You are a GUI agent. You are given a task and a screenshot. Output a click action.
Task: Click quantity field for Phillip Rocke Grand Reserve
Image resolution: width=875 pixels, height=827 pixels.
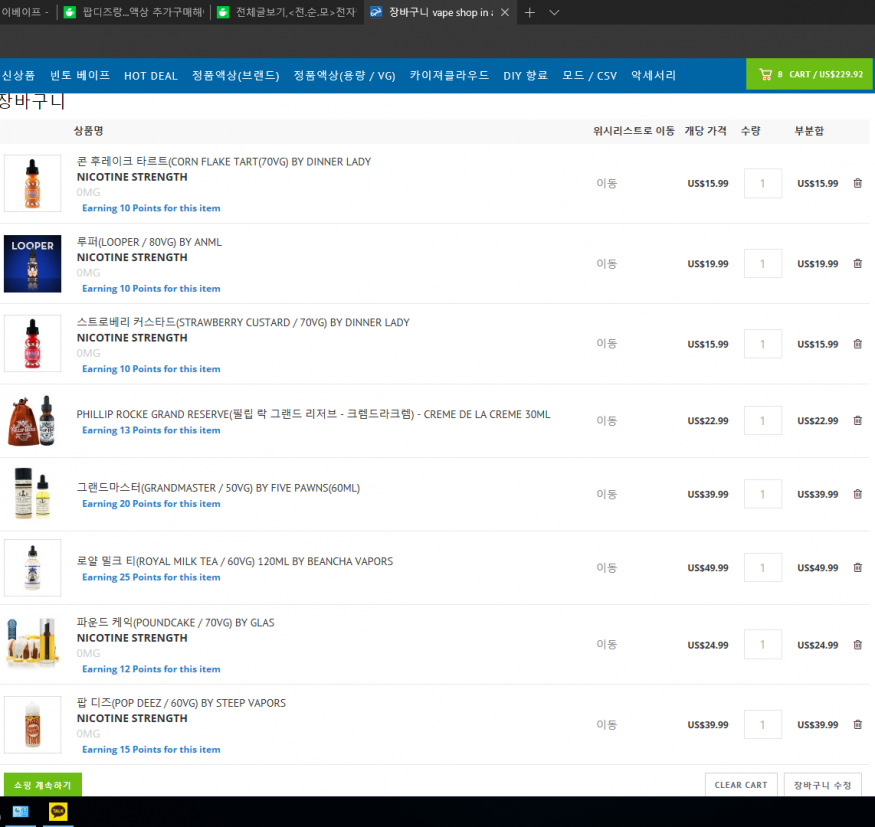tap(763, 420)
